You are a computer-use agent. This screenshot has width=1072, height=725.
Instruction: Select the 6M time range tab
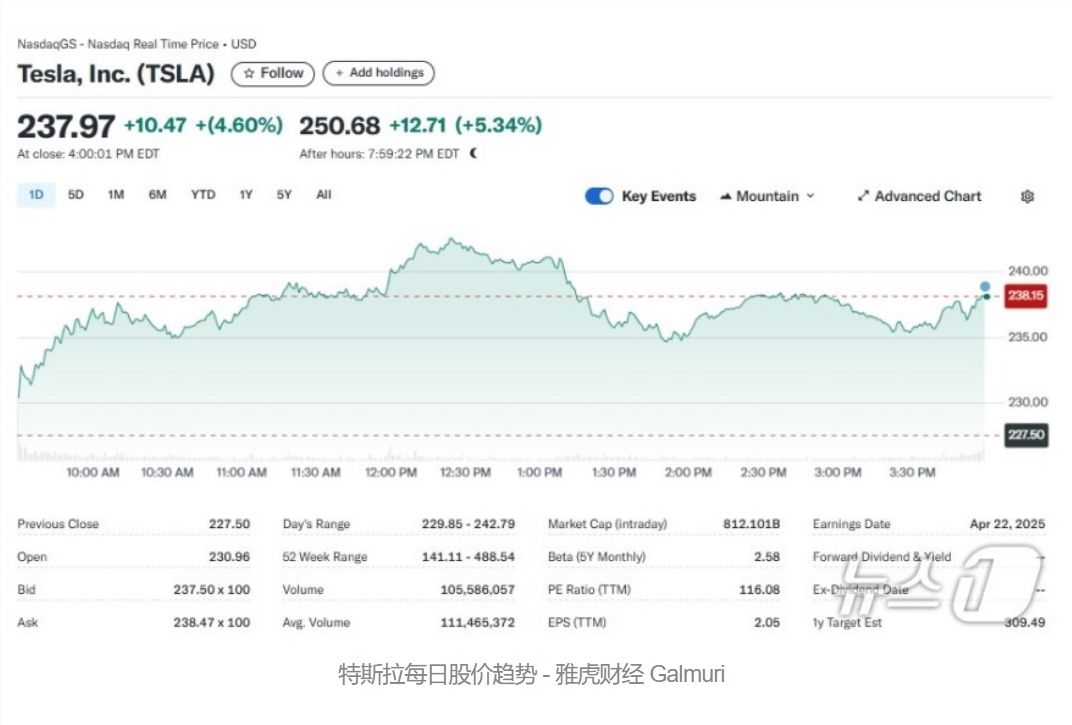[x=157, y=195]
